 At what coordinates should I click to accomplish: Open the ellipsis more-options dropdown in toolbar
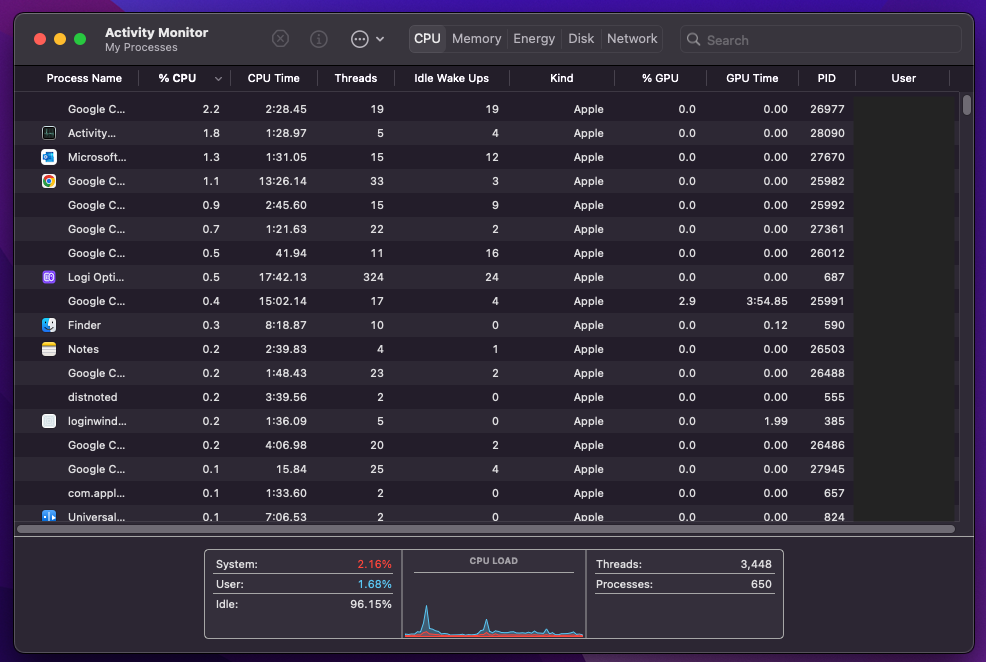[367, 39]
